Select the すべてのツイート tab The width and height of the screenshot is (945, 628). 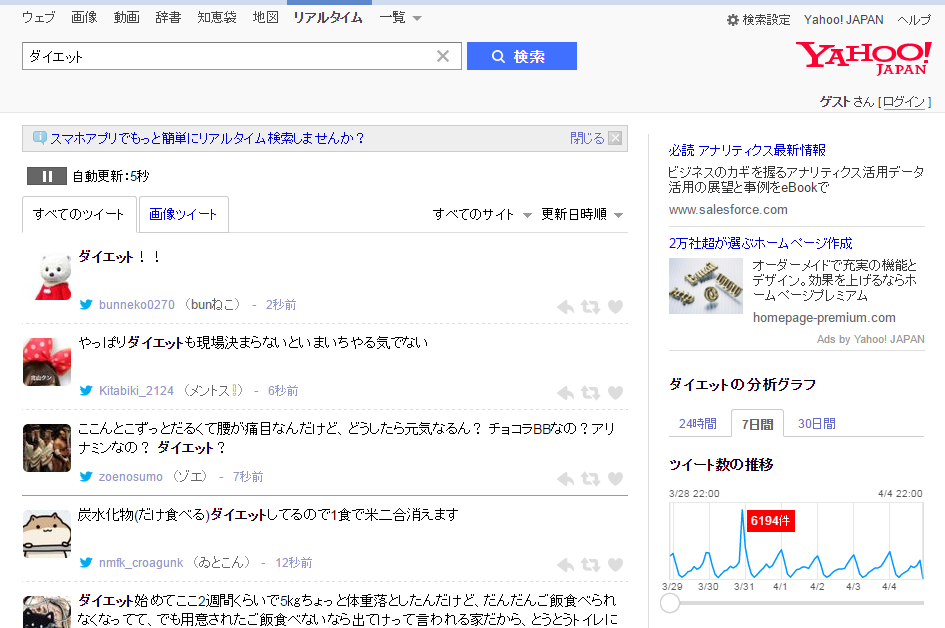coord(79,214)
